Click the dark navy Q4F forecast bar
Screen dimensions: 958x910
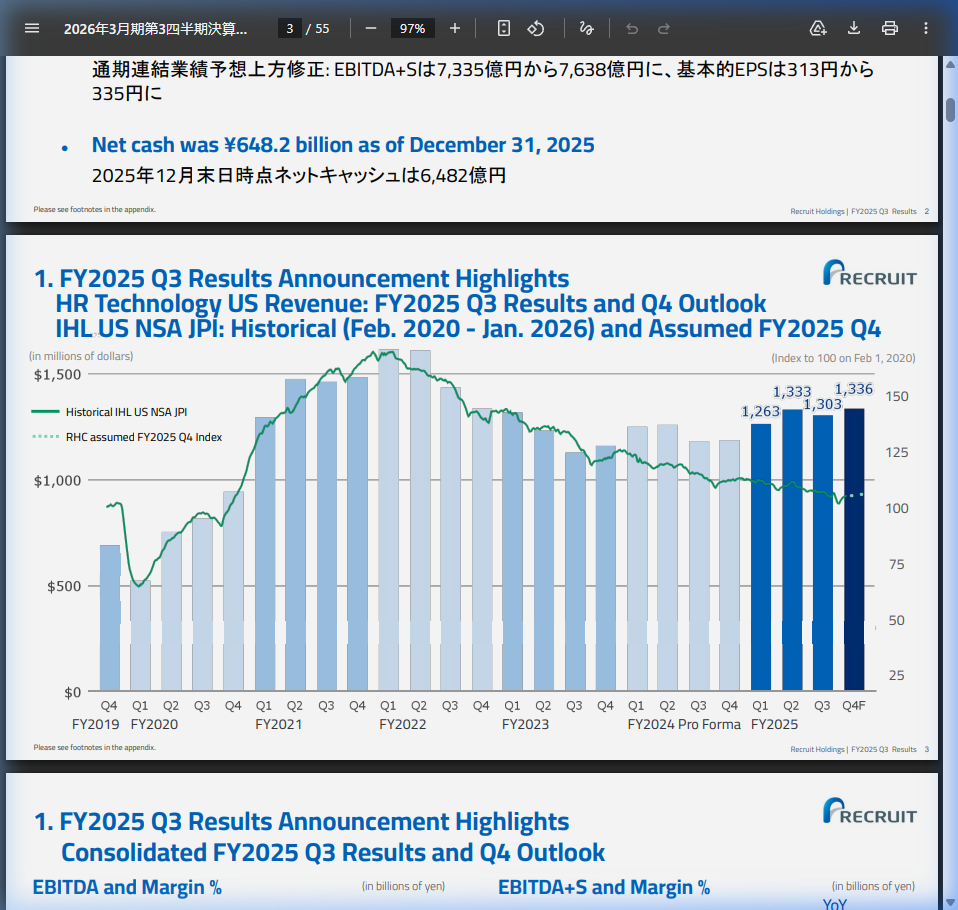pos(854,549)
